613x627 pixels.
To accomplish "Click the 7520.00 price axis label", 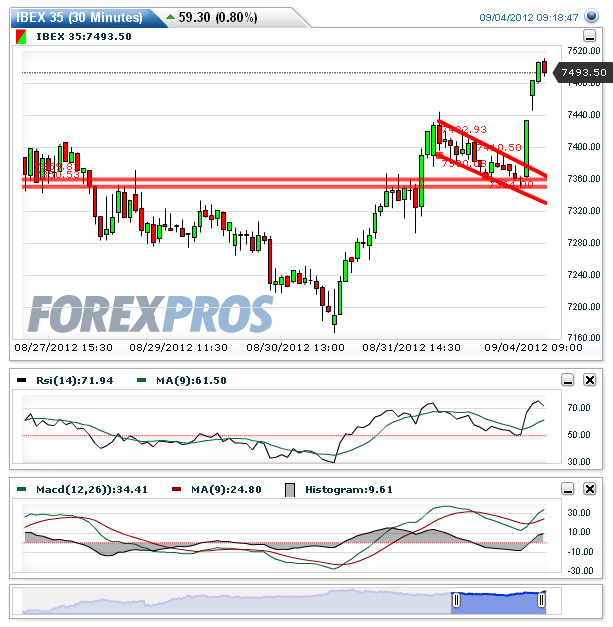I will point(584,51).
